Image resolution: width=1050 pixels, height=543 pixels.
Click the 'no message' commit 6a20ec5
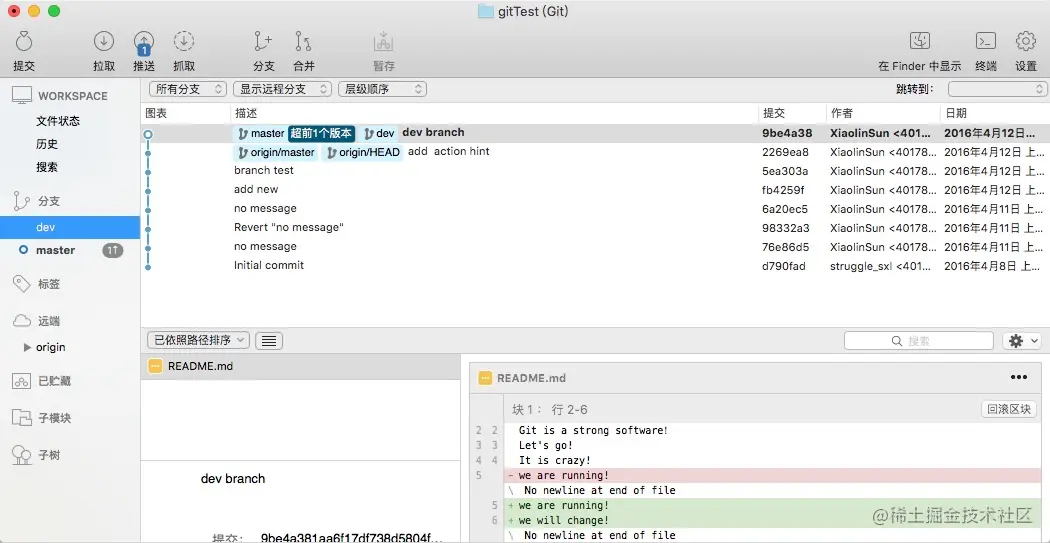(595, 208)
